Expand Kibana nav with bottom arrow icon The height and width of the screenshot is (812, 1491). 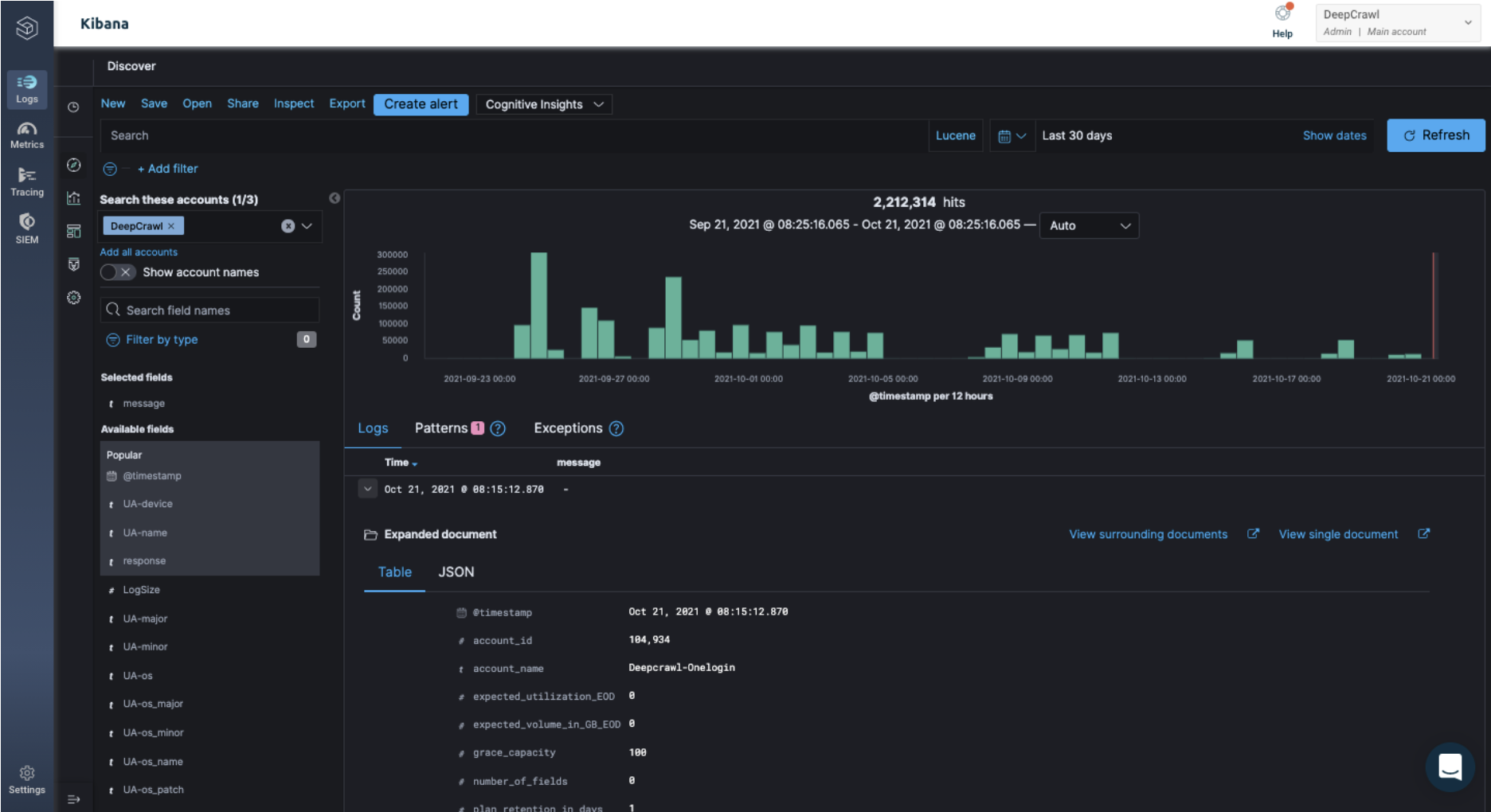pos(74,799)
